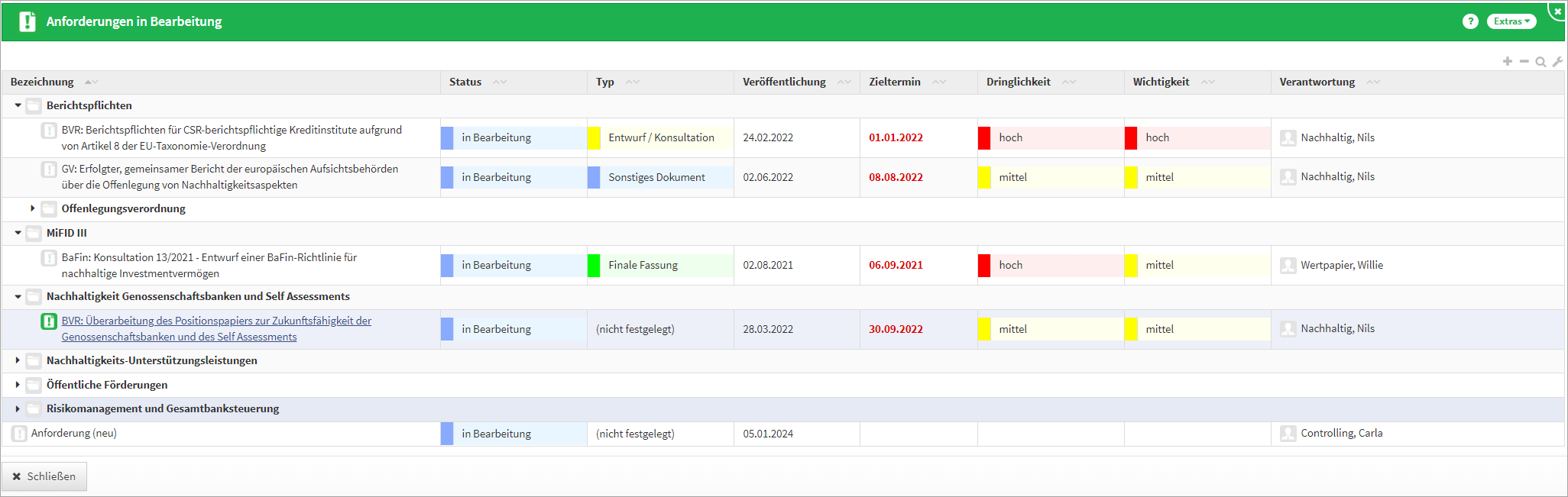Click the Schließen button

(x=44, y=476)
